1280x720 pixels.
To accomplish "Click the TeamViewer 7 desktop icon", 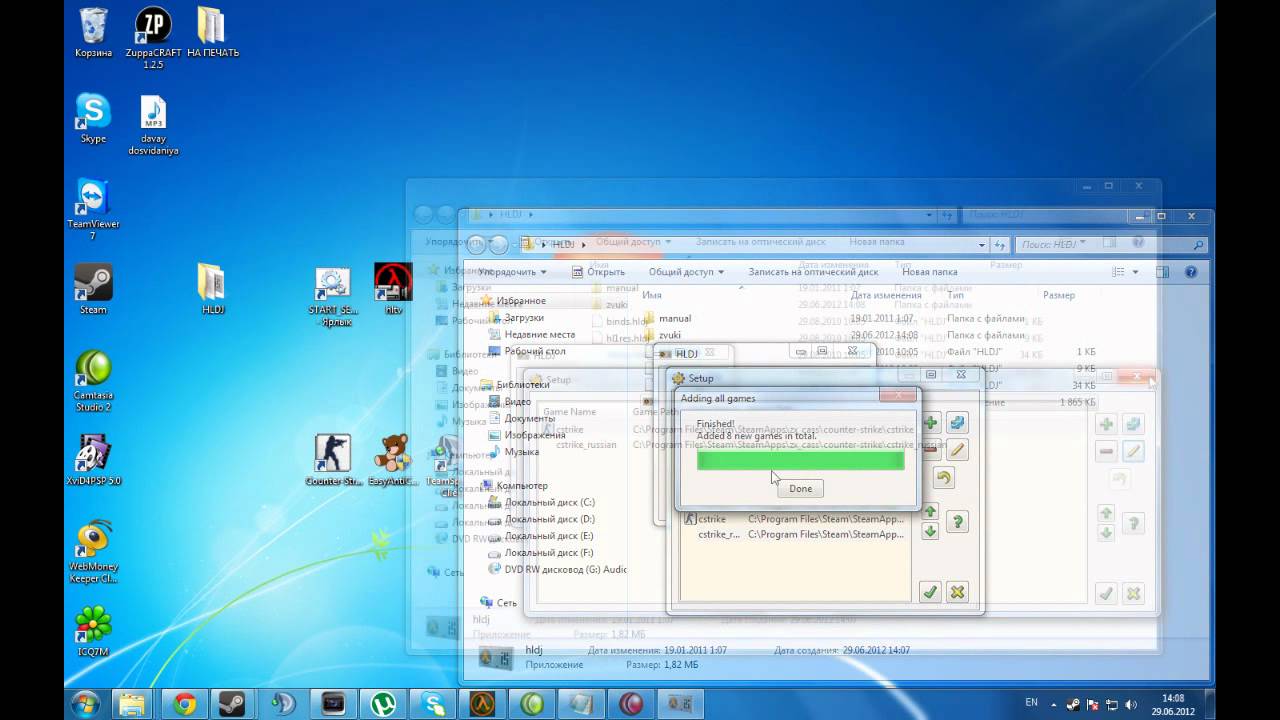I will 93,210.
